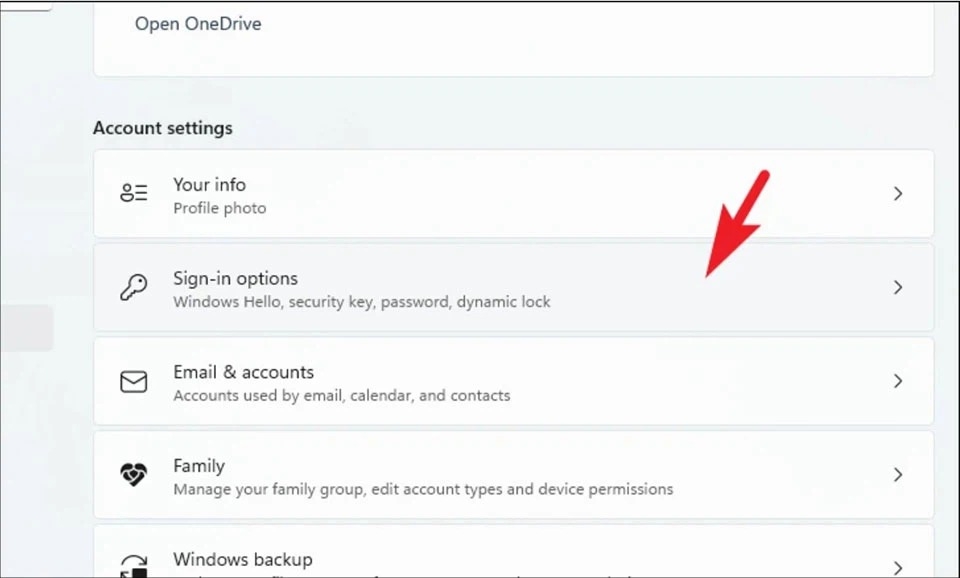The image size is (960, 578).
Task: Click the Family heart icon
Action: coord(133,475)
